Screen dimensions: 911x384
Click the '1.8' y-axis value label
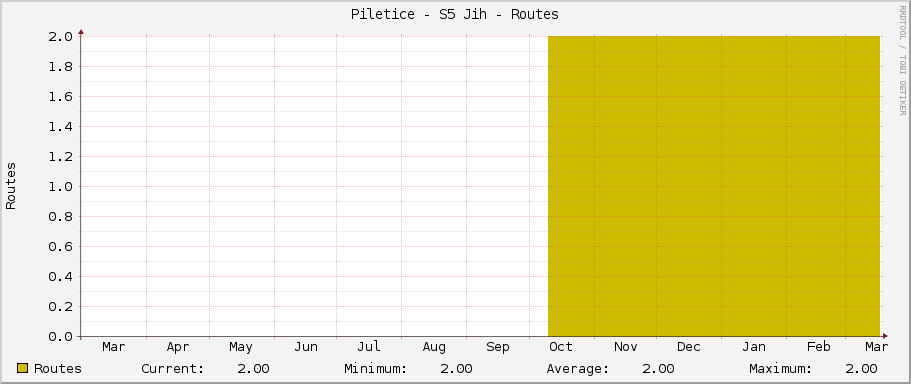pyautogui.click(x=60, y=67)
